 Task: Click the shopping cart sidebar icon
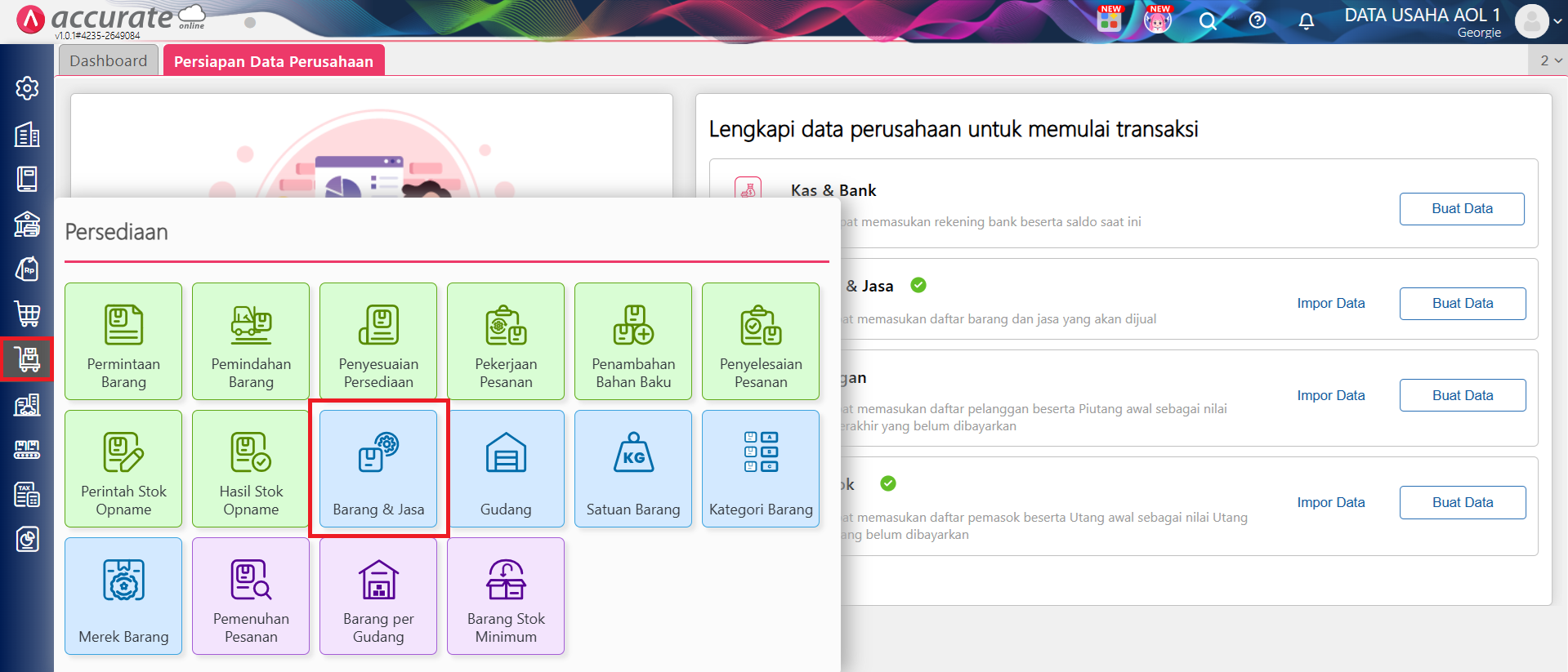(x=27, y=314)
